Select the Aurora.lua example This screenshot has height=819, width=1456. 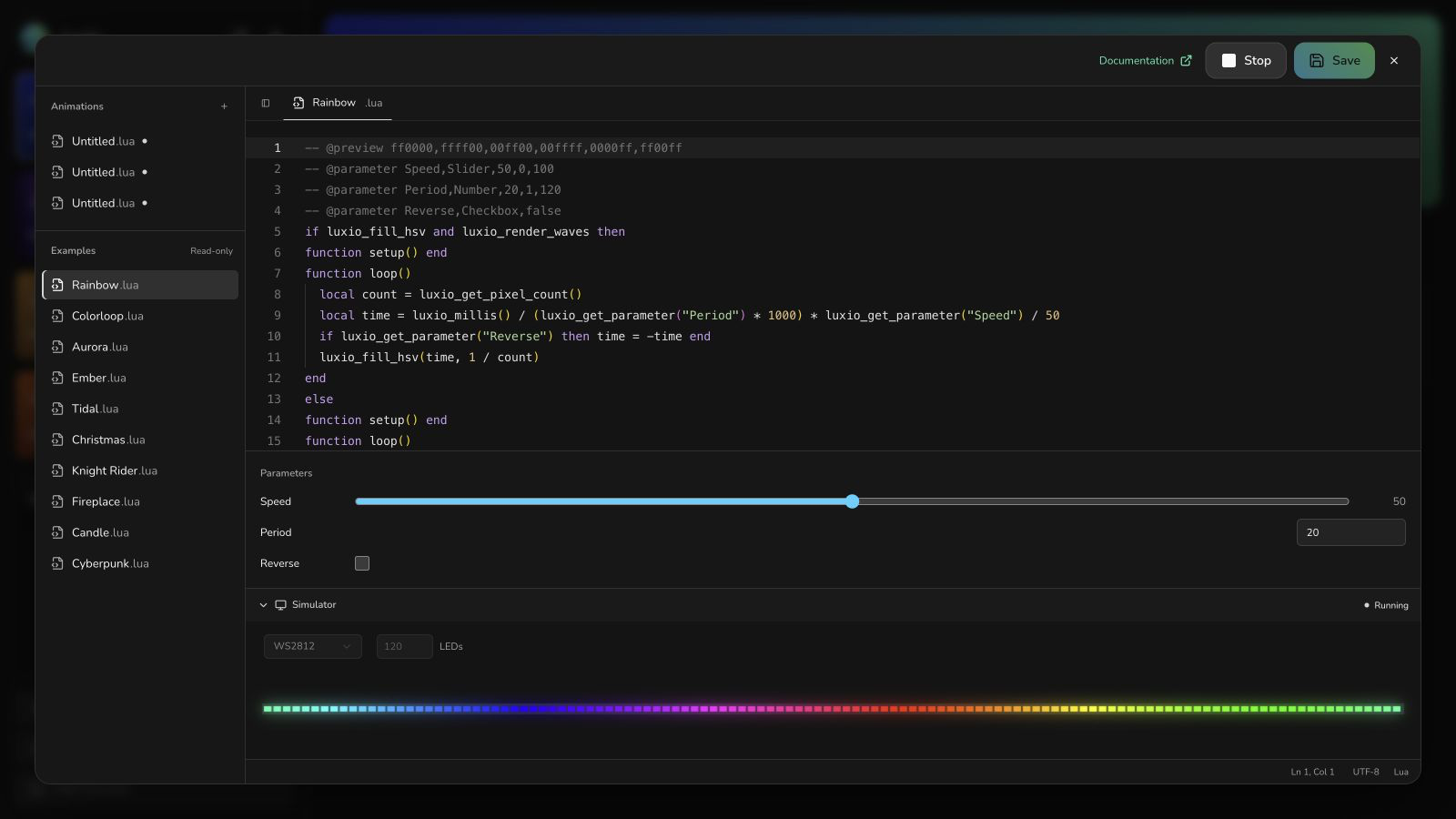pos(140,347)
